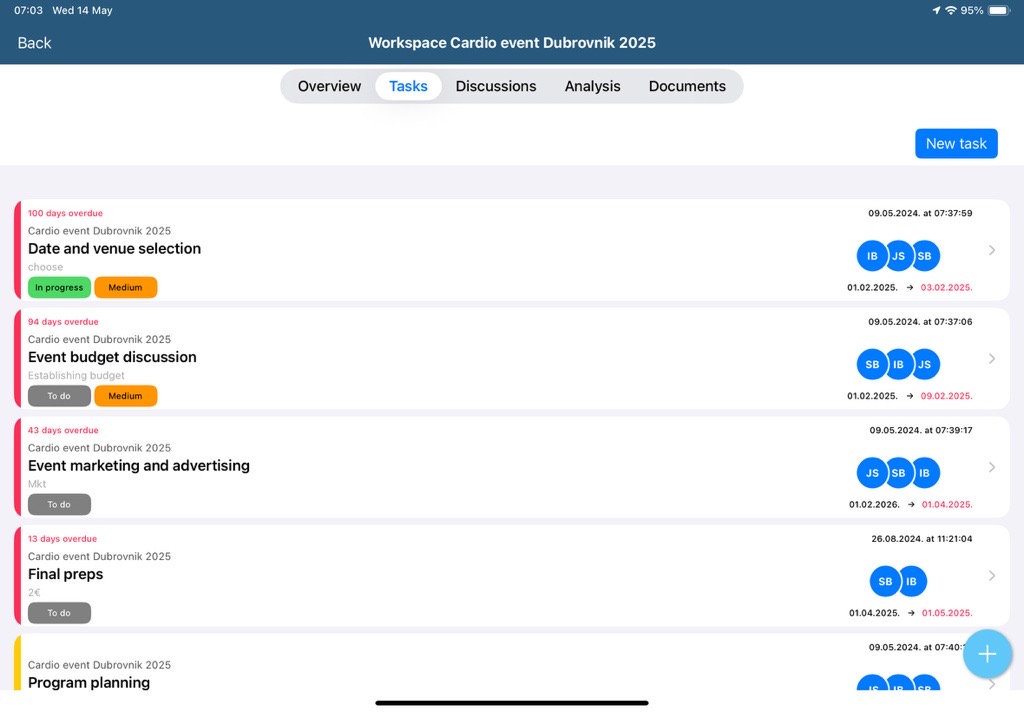Open the Documents tab

pos(687,86)
